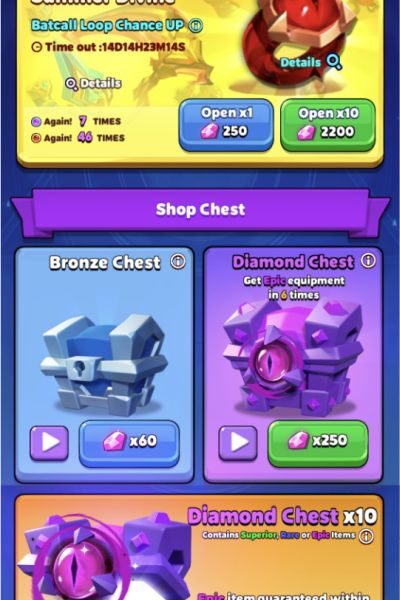Select the Shop Chest banner

pyautogui.click(x=200, y=210)
